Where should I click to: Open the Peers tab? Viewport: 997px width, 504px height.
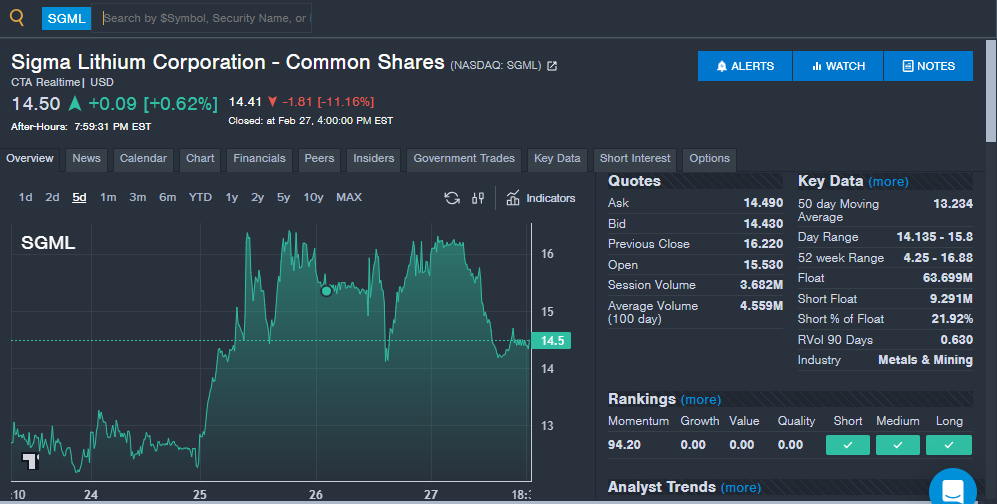(x=319, y=159)
